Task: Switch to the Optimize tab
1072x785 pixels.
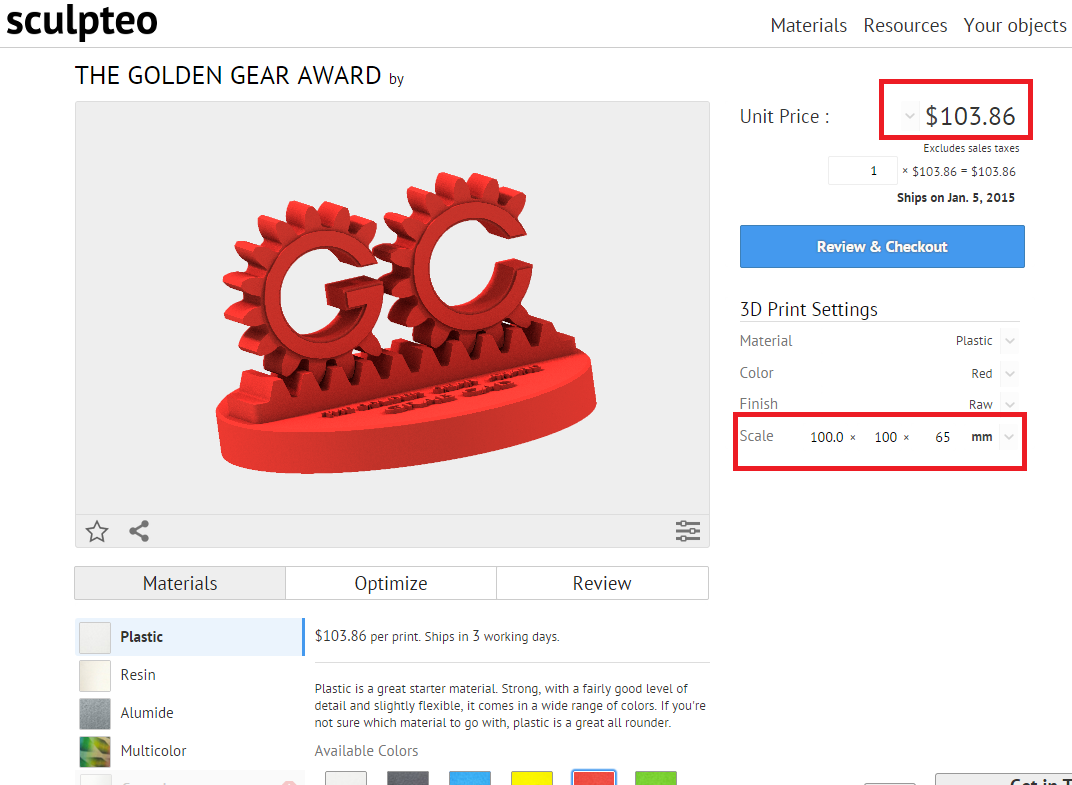Action: coord(391,583)
